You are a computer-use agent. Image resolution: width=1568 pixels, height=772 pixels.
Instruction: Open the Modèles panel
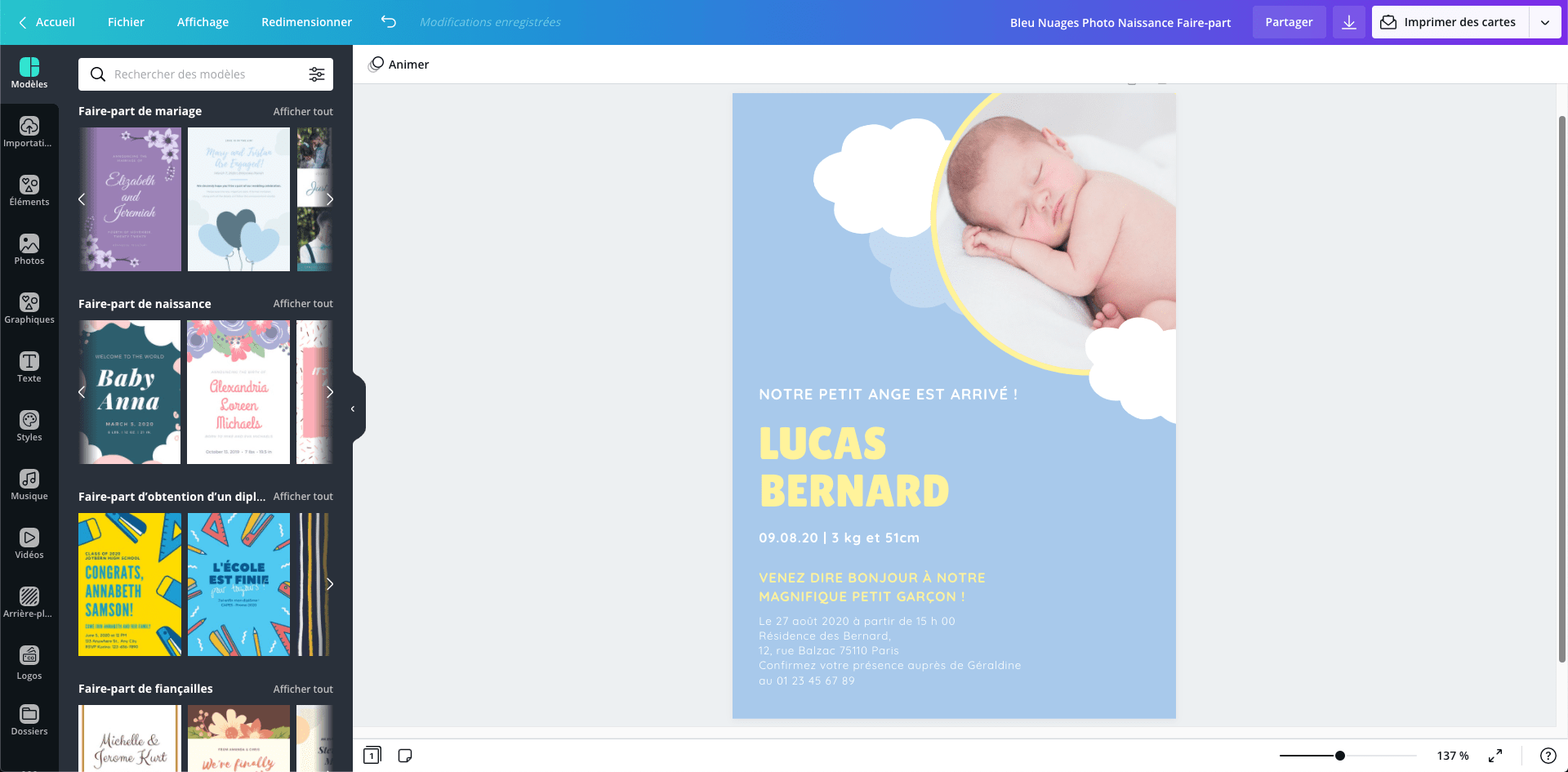pyautogui.click(x=29, y=74)
